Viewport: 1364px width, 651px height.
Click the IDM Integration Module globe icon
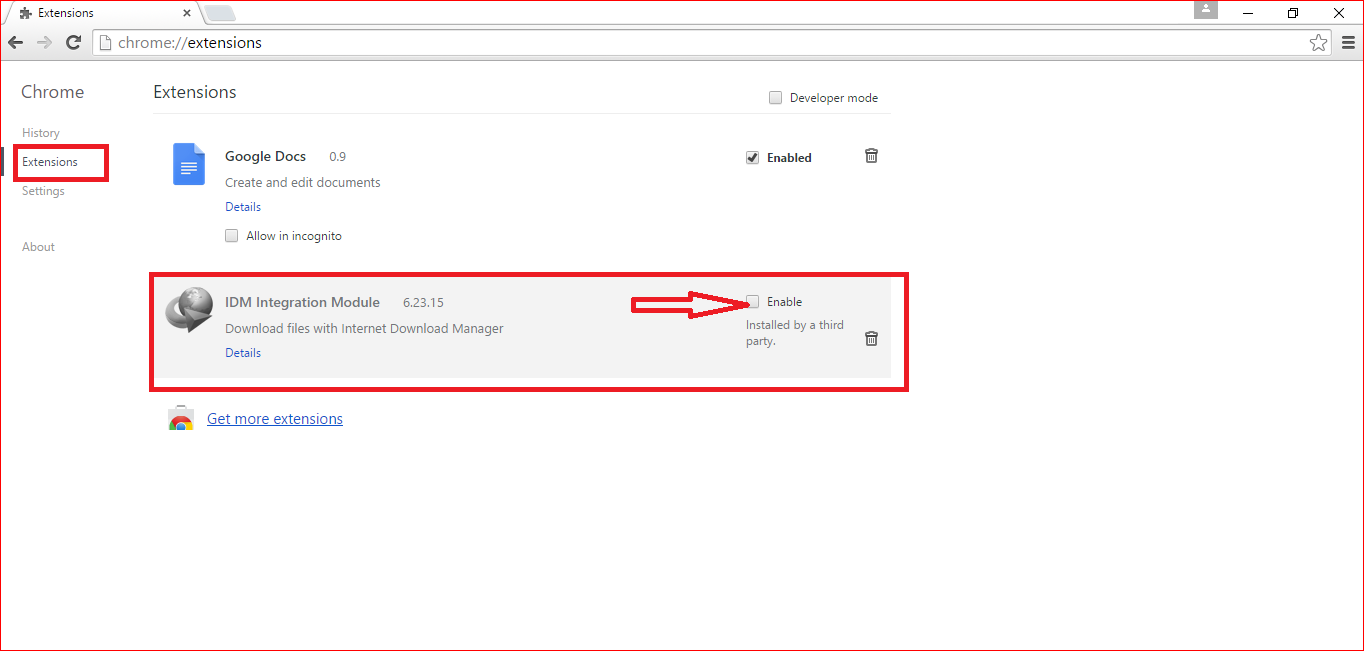[x=187, y=308]
